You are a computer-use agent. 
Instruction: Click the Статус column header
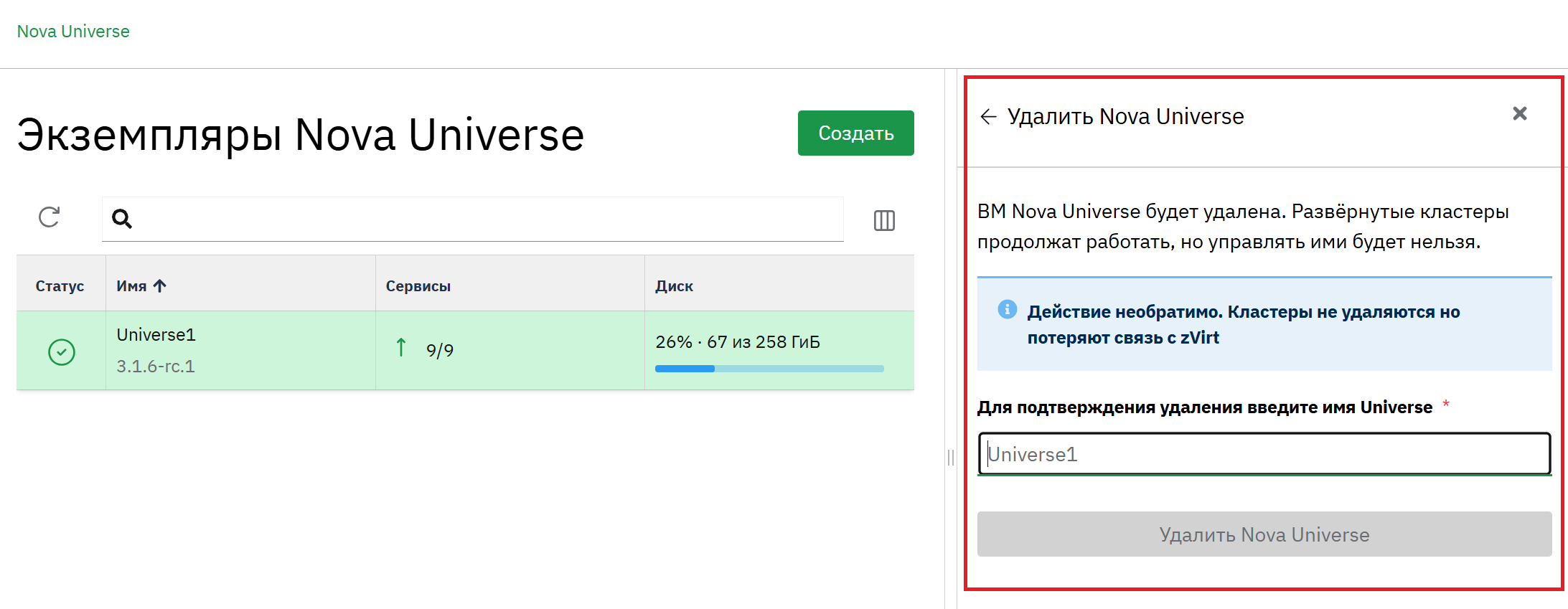(60, 286)
